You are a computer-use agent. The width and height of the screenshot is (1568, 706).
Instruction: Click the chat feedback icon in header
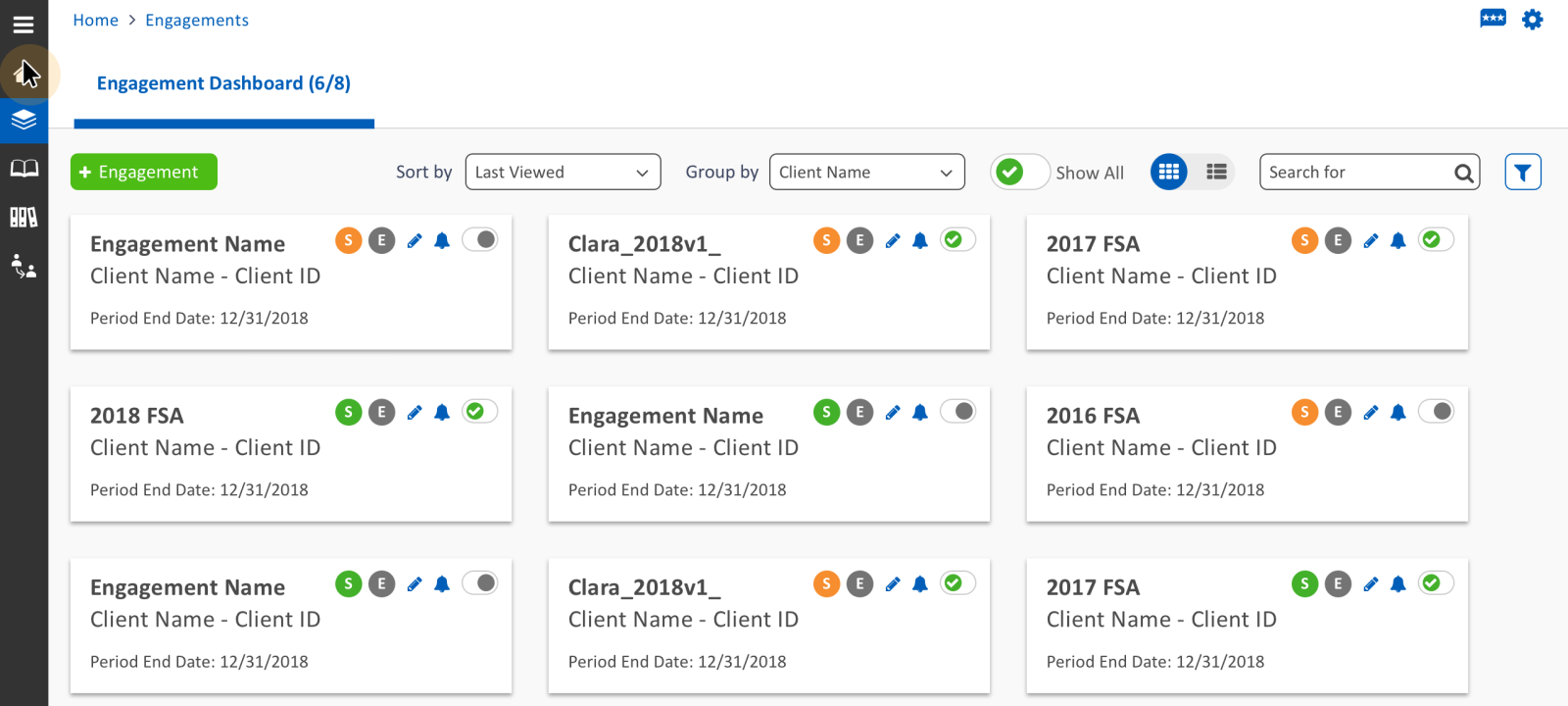click(1493, 19)
